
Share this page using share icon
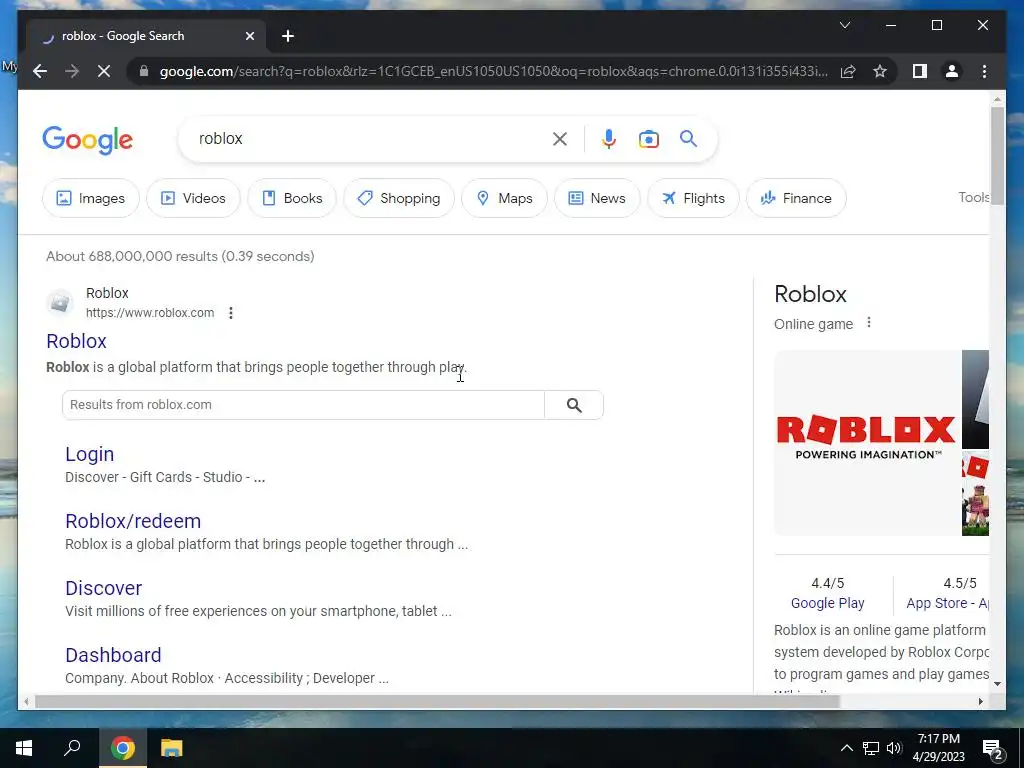(848, 71)
